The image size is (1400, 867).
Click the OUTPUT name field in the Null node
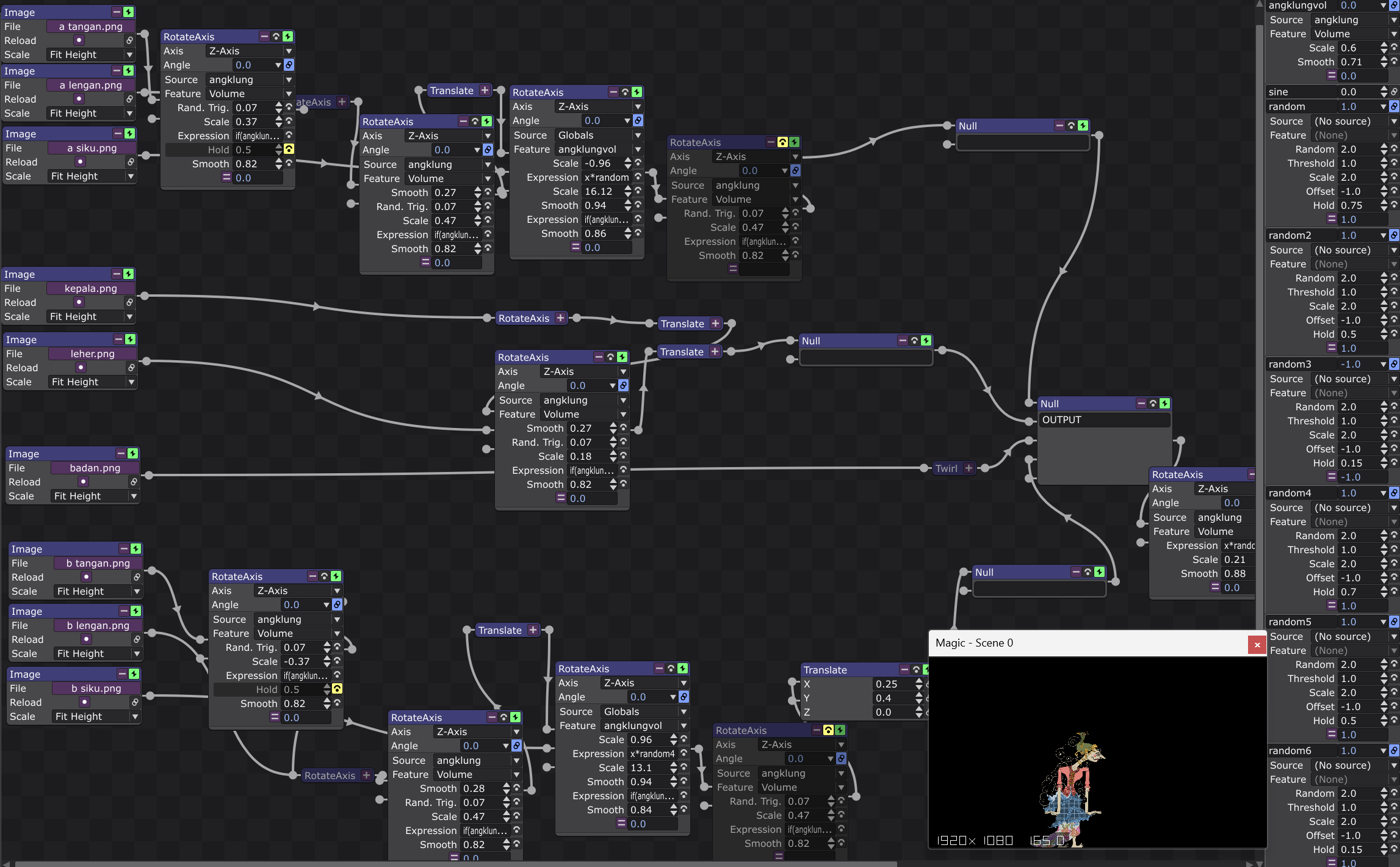pyautogui.click(x=1105, y=420)
